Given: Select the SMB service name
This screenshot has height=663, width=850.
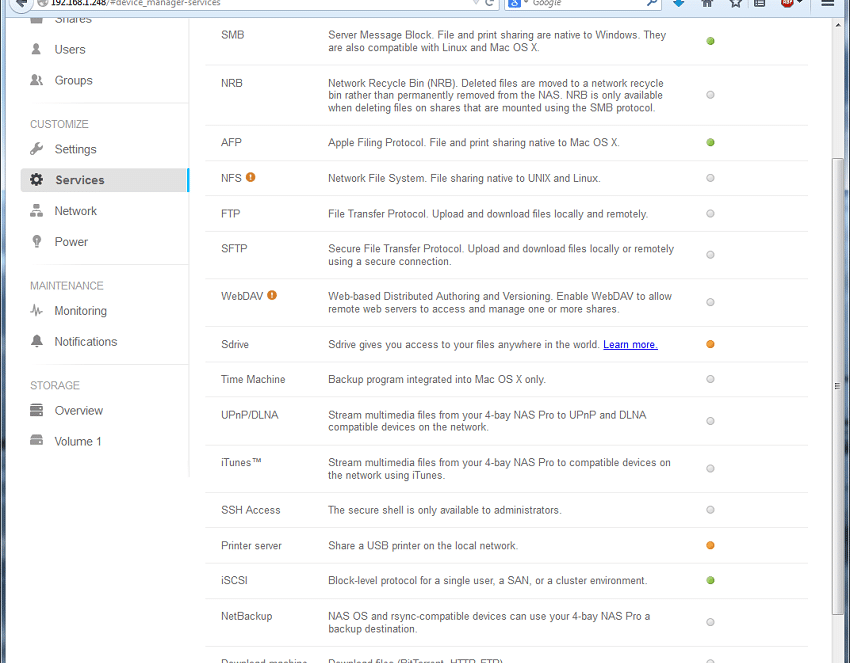Looking at the screenshot, I should [233, 35].
